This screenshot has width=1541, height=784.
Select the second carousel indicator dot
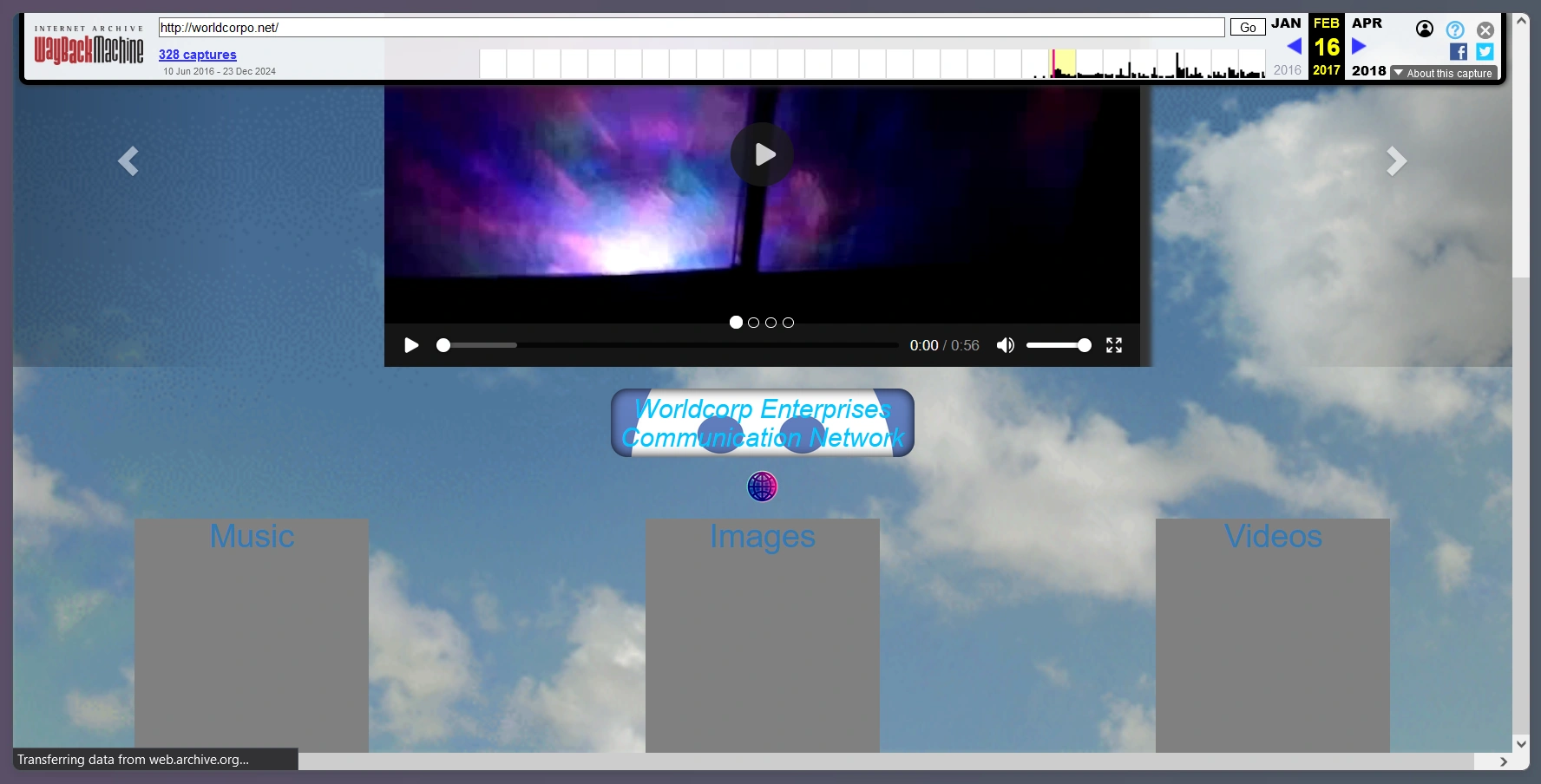[753, 323]
